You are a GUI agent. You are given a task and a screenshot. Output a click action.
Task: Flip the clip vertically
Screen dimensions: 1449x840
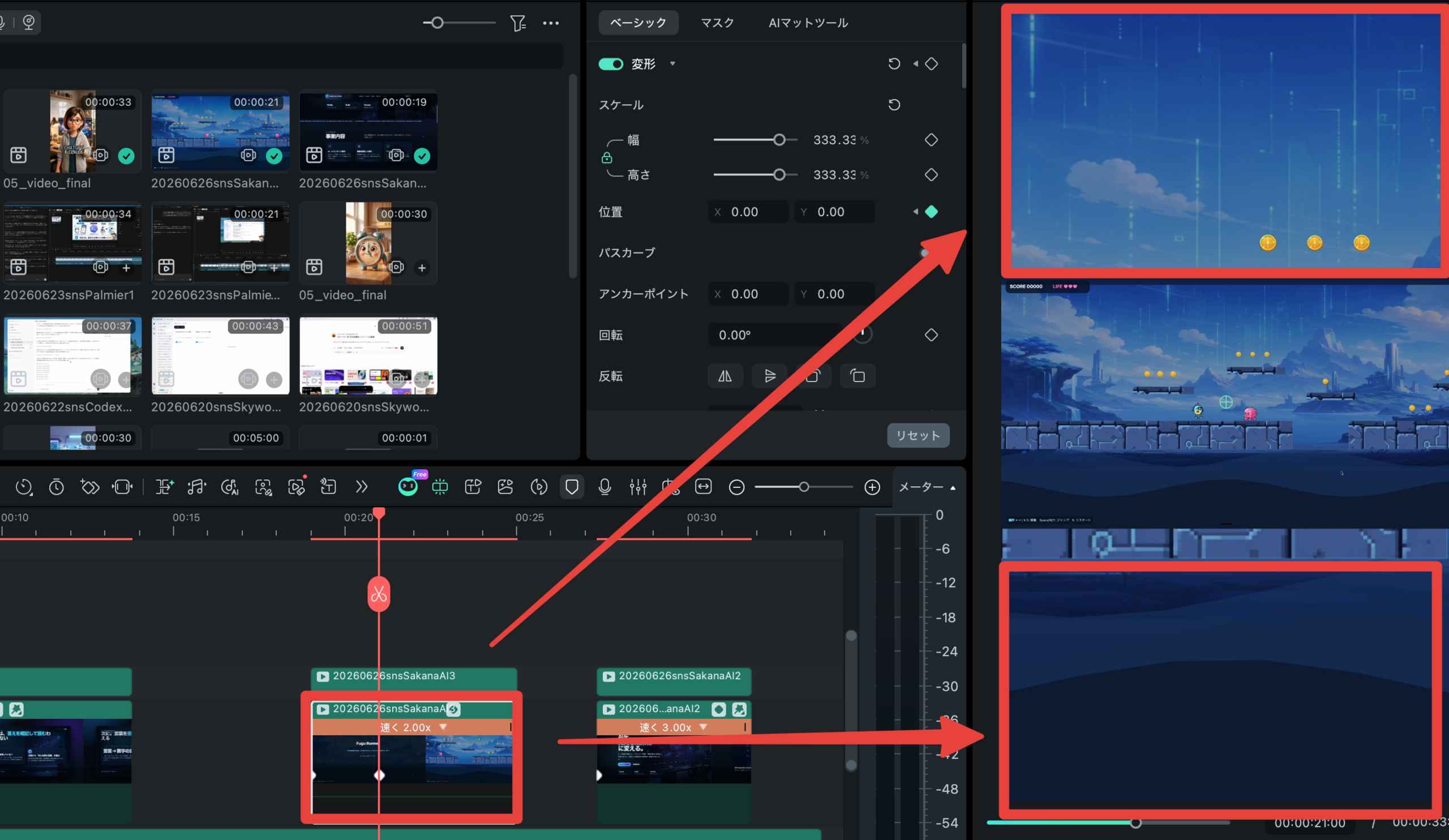click(x=769, y=376)
